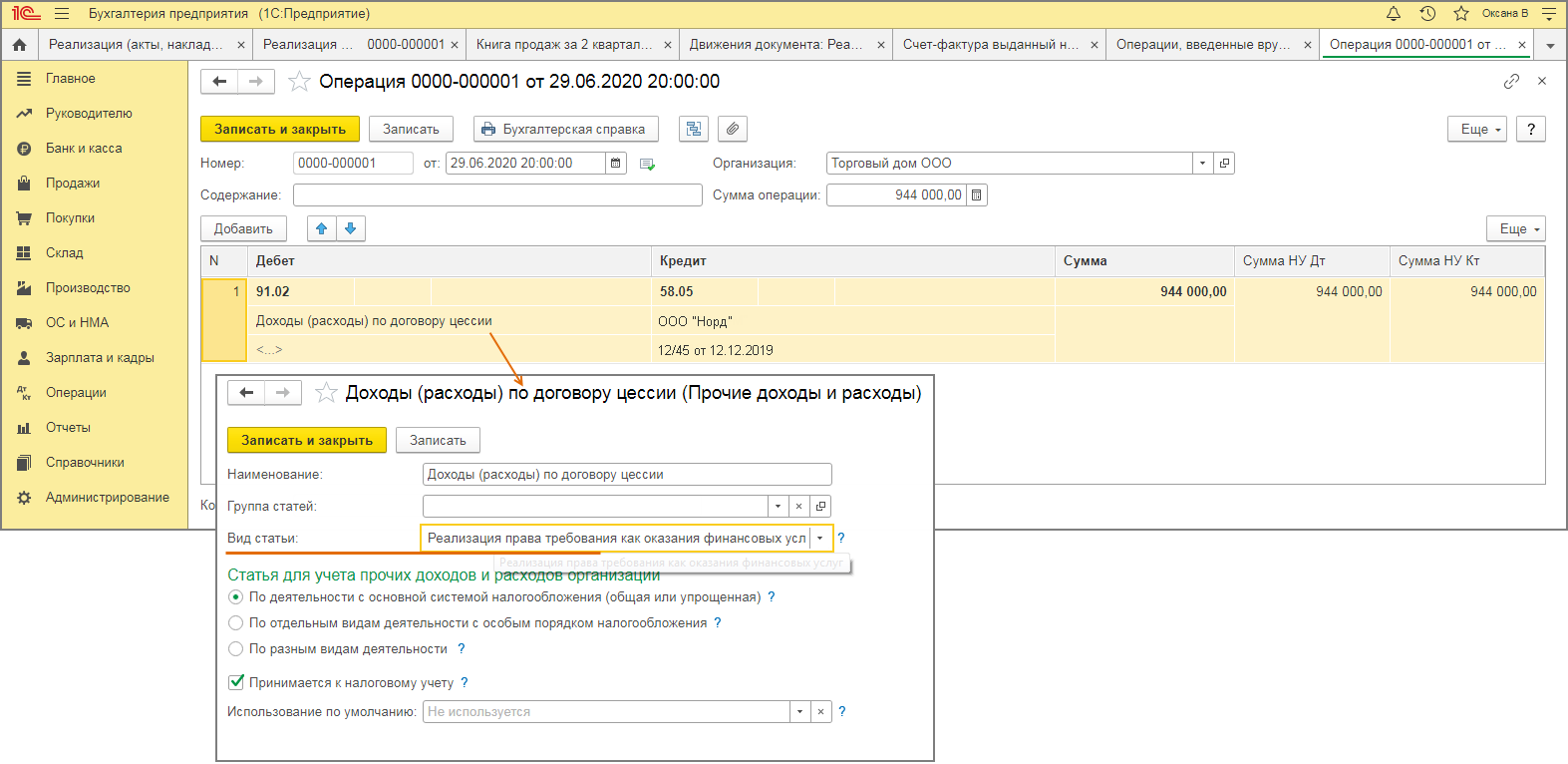
Task: Clear the Группа статей field
Action: (x=798, y=507)
